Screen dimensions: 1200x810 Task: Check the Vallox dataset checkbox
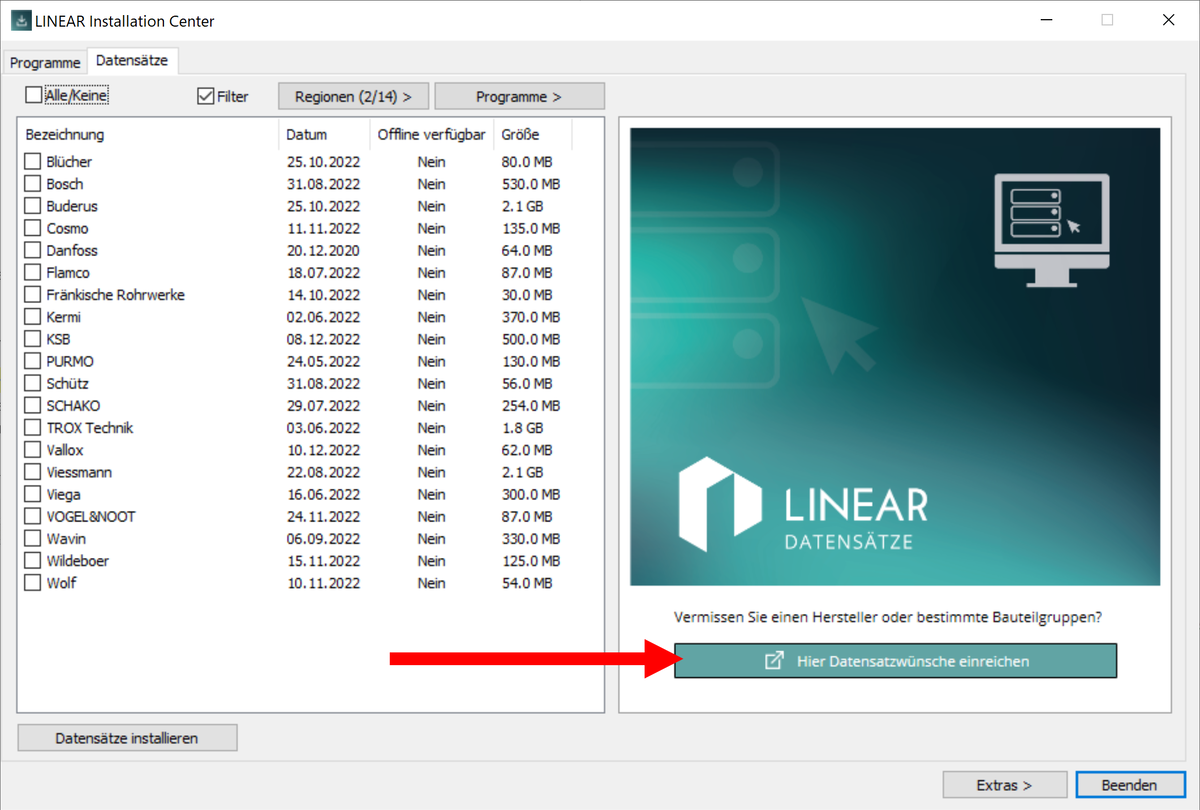click(x=33, y=450)
